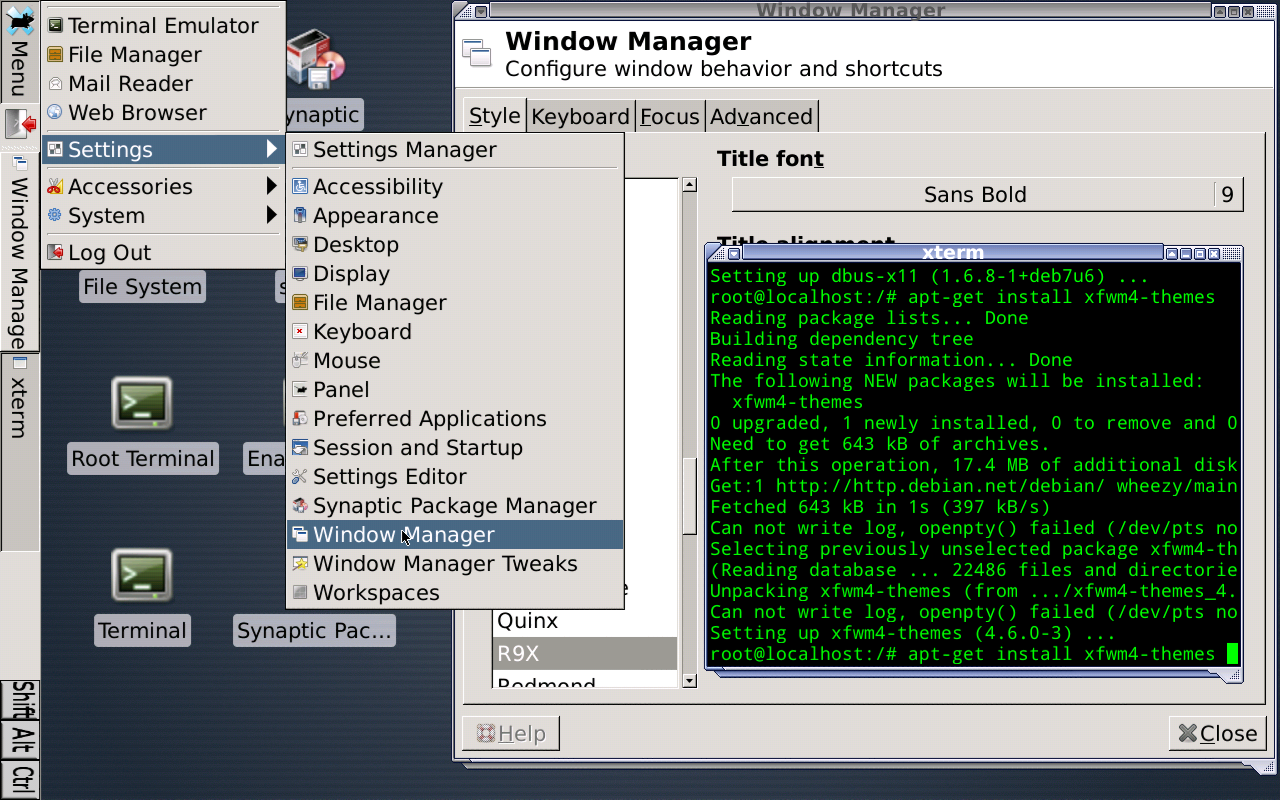Screen dimensions: 1280x800
Task: Open the File System desktop icon
Action: click(x=142, y=286)
